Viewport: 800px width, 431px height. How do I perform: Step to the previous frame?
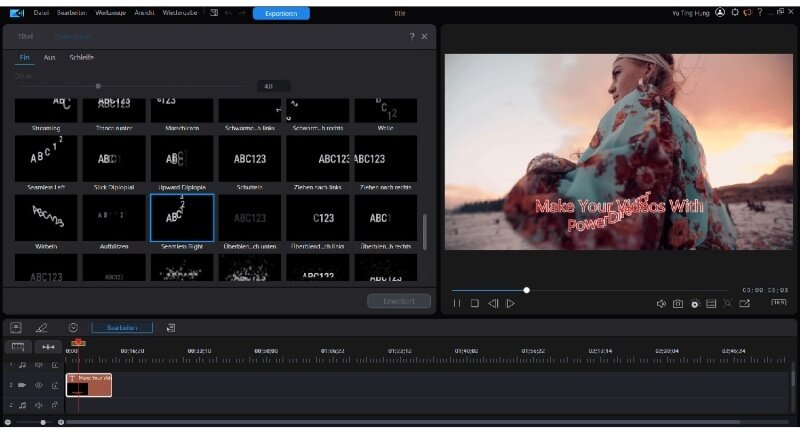(493, 303)
